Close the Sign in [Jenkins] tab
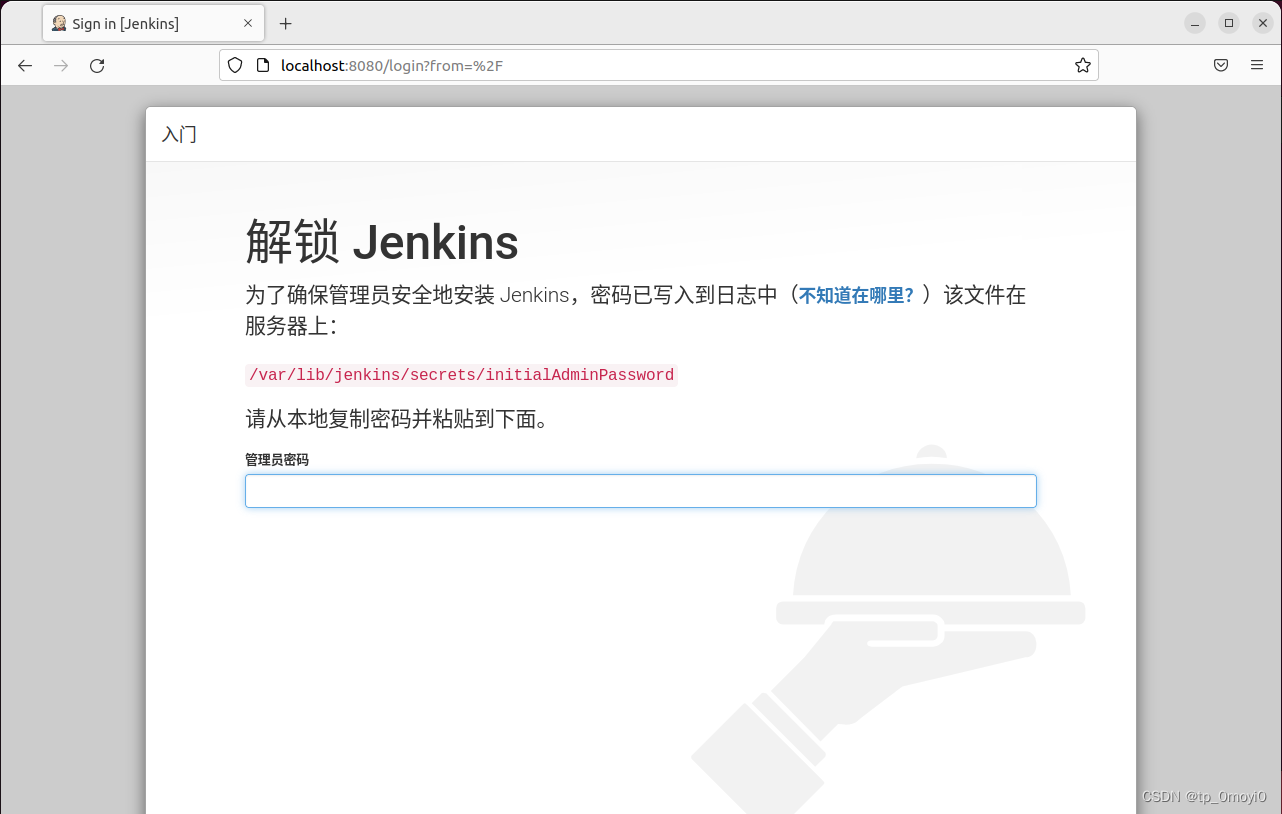The width and height of the screenshot is (1282, 814). (249, 22)
